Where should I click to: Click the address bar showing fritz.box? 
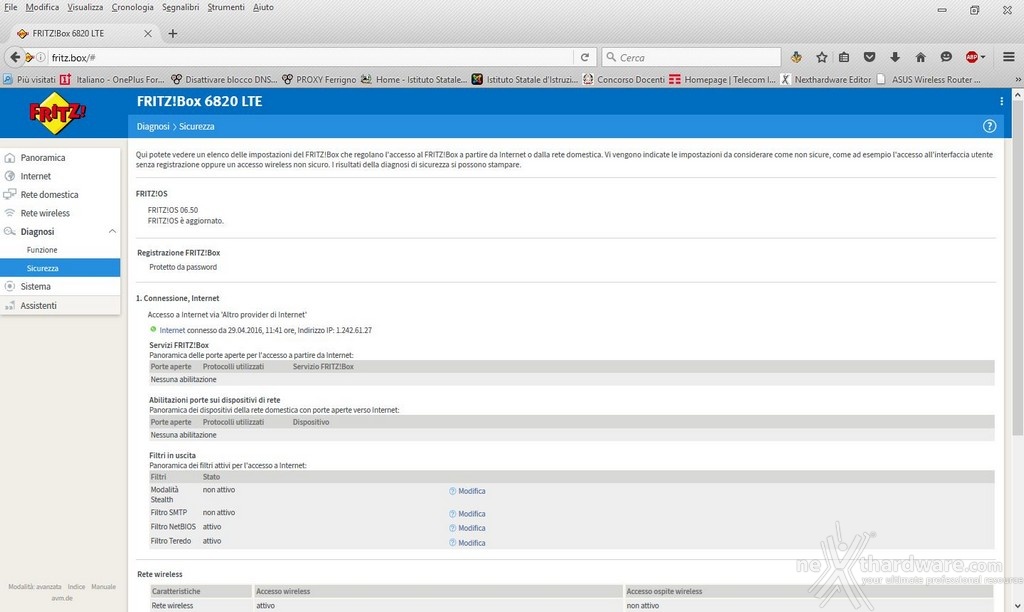(310, 57)
